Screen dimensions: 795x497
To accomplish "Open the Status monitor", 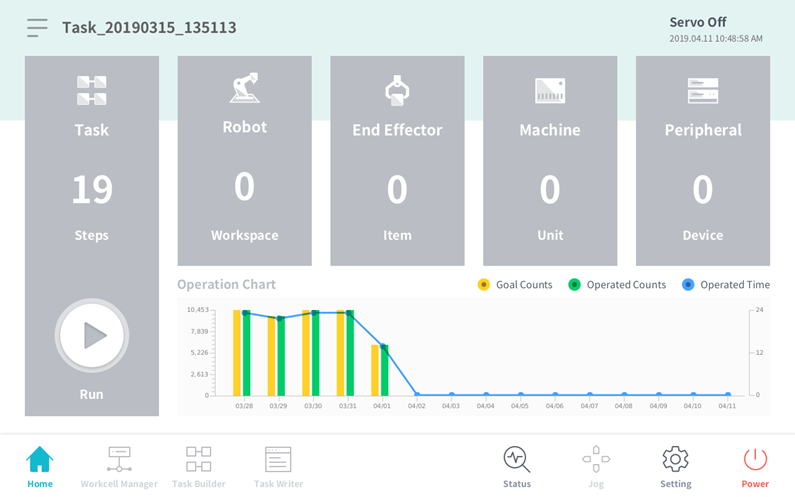I will click(517, 466).
